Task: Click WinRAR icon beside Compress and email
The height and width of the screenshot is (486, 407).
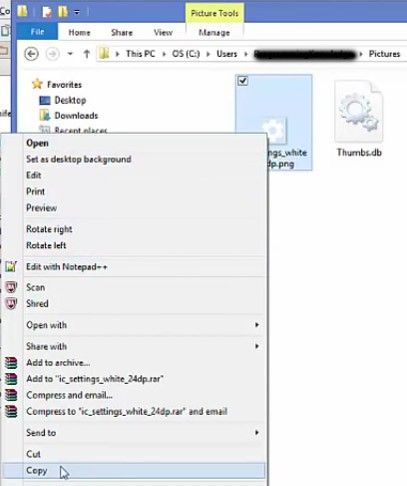Action: (11, 395)
